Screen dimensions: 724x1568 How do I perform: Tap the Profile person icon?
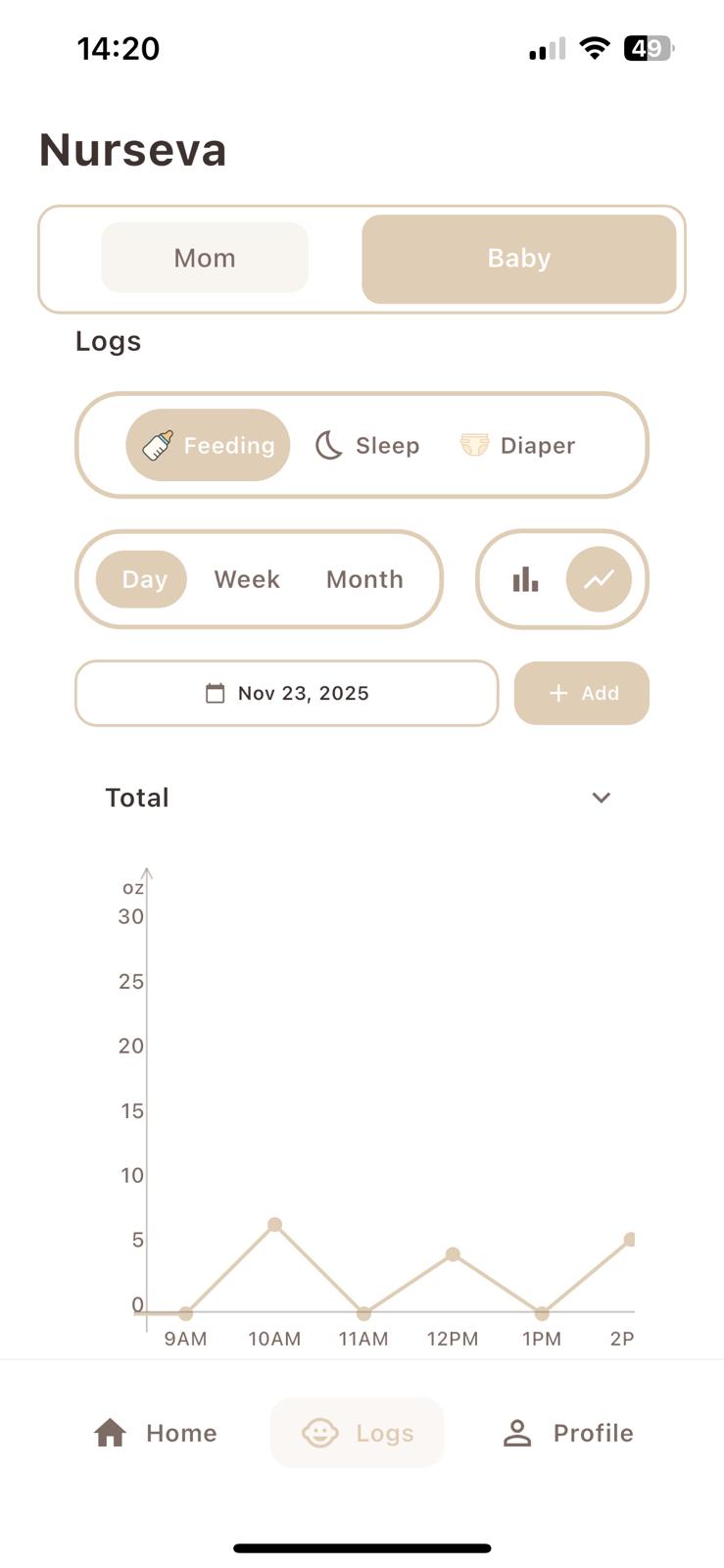click(x=516, y=1433)
